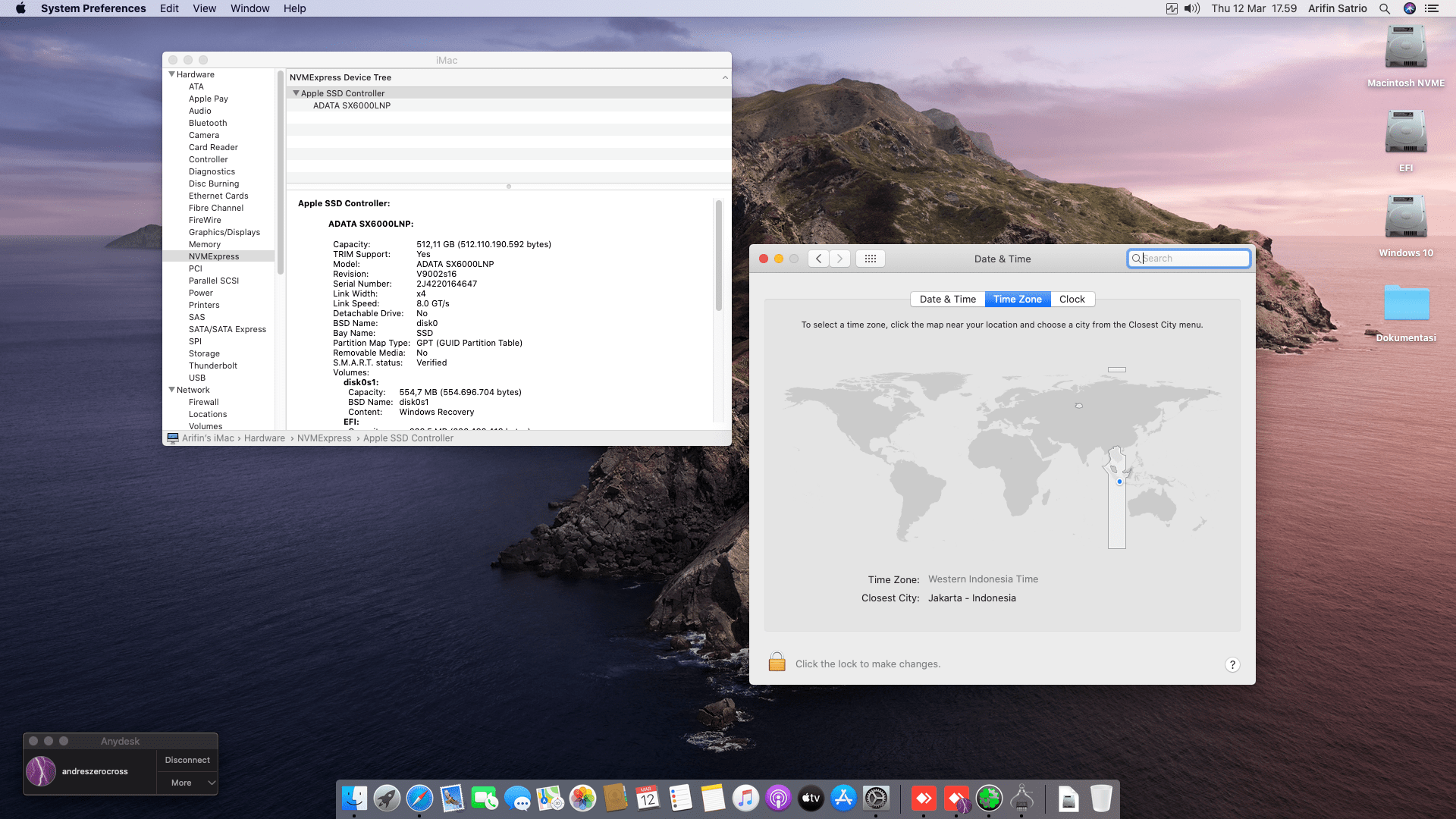Click the sidebar scrollbar in the iMac window

281,173
